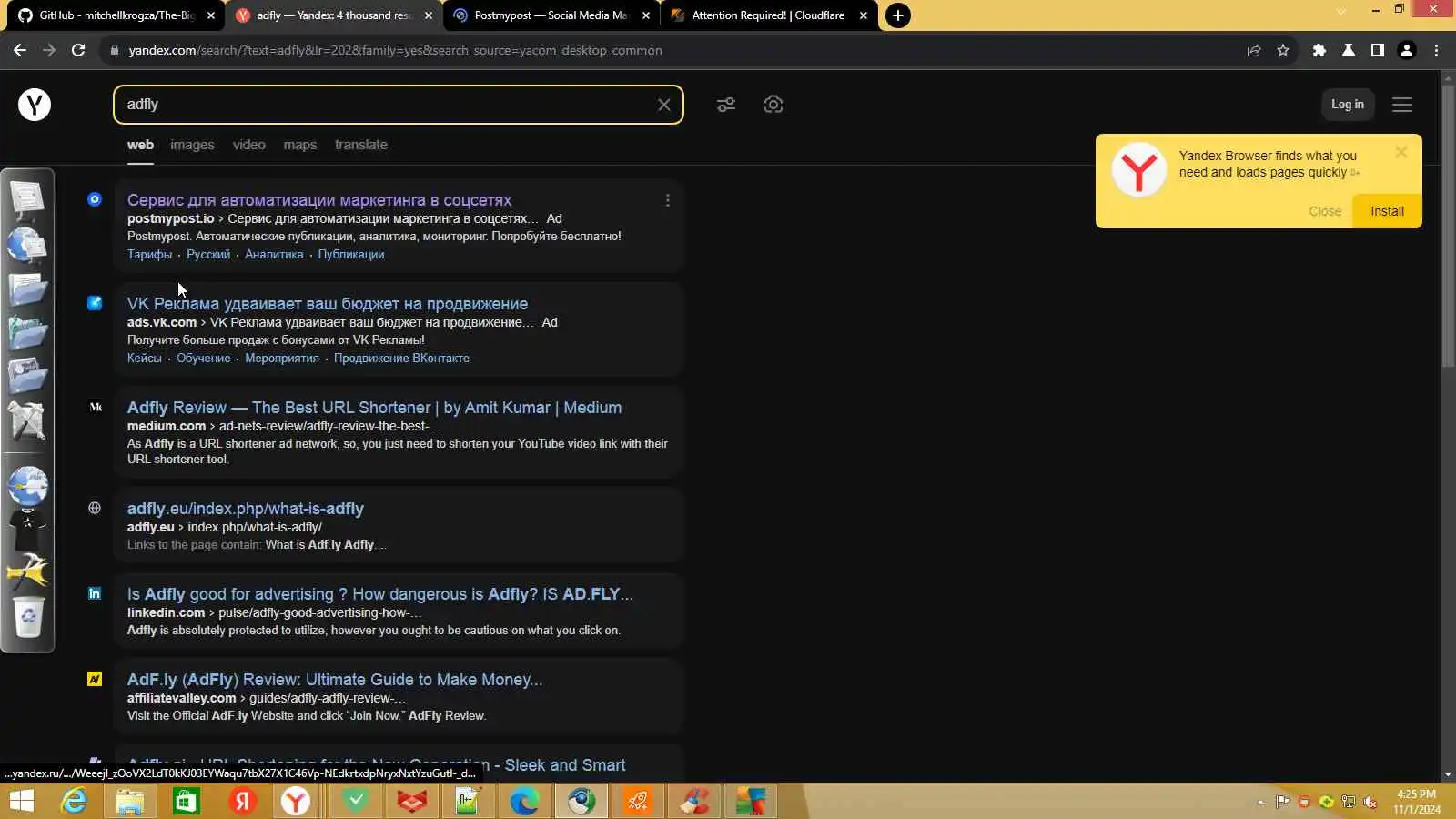Close the Postmypost tab

pos(646,15)
